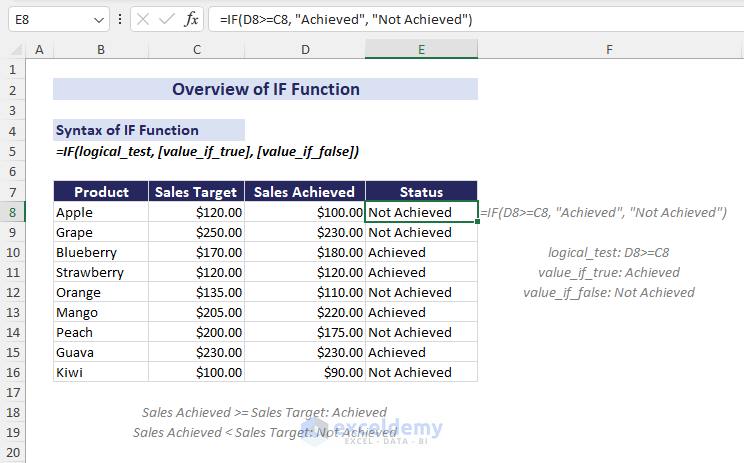Viewport: 744px width, 463px height.
Task: Click the $200.00 sales target cell
Action: [196, 332]
